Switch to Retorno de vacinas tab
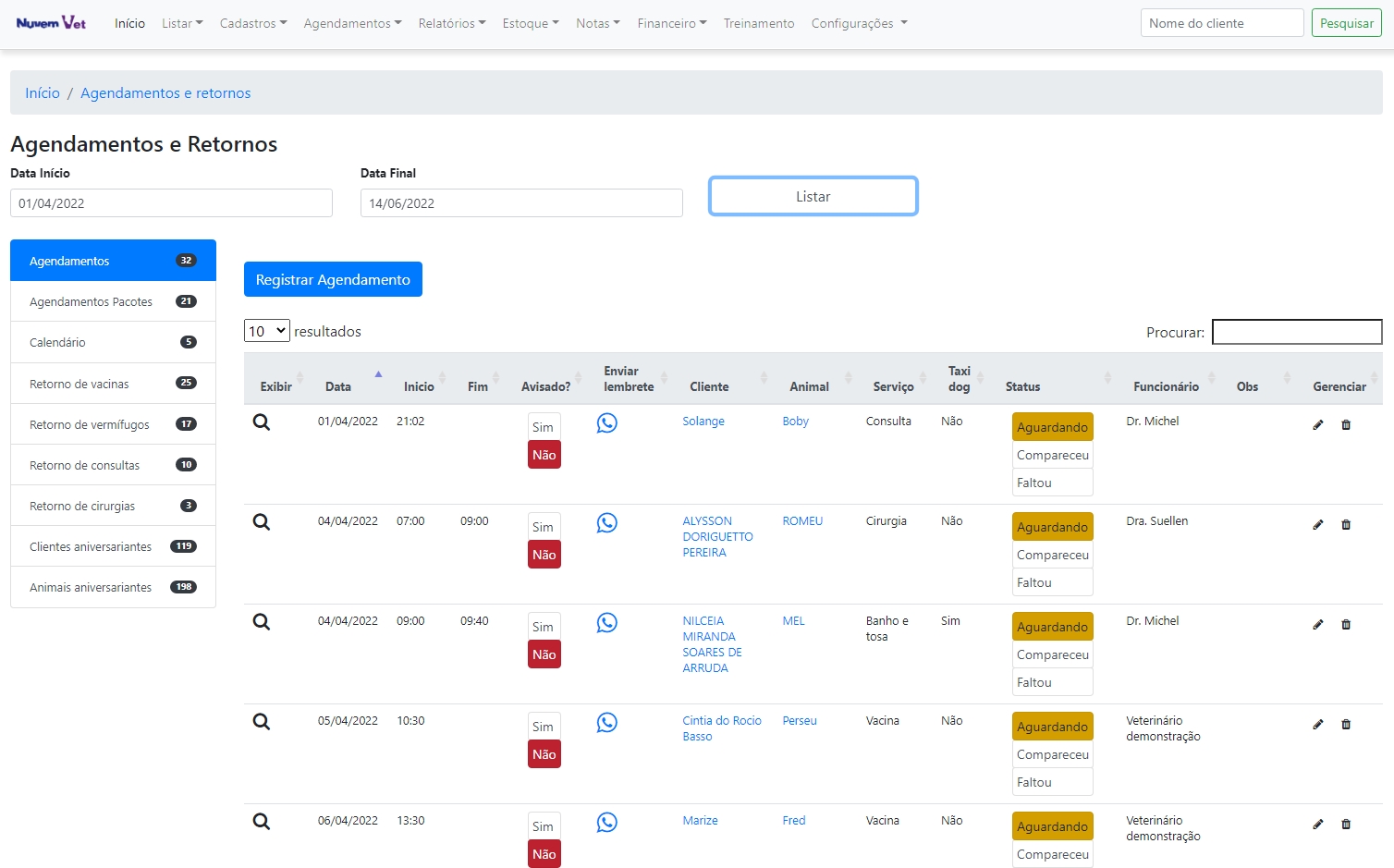 113,384
